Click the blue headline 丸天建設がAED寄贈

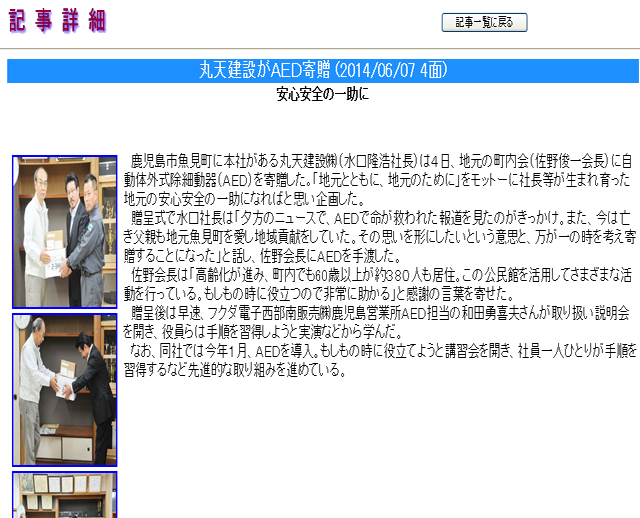(323, 71)
